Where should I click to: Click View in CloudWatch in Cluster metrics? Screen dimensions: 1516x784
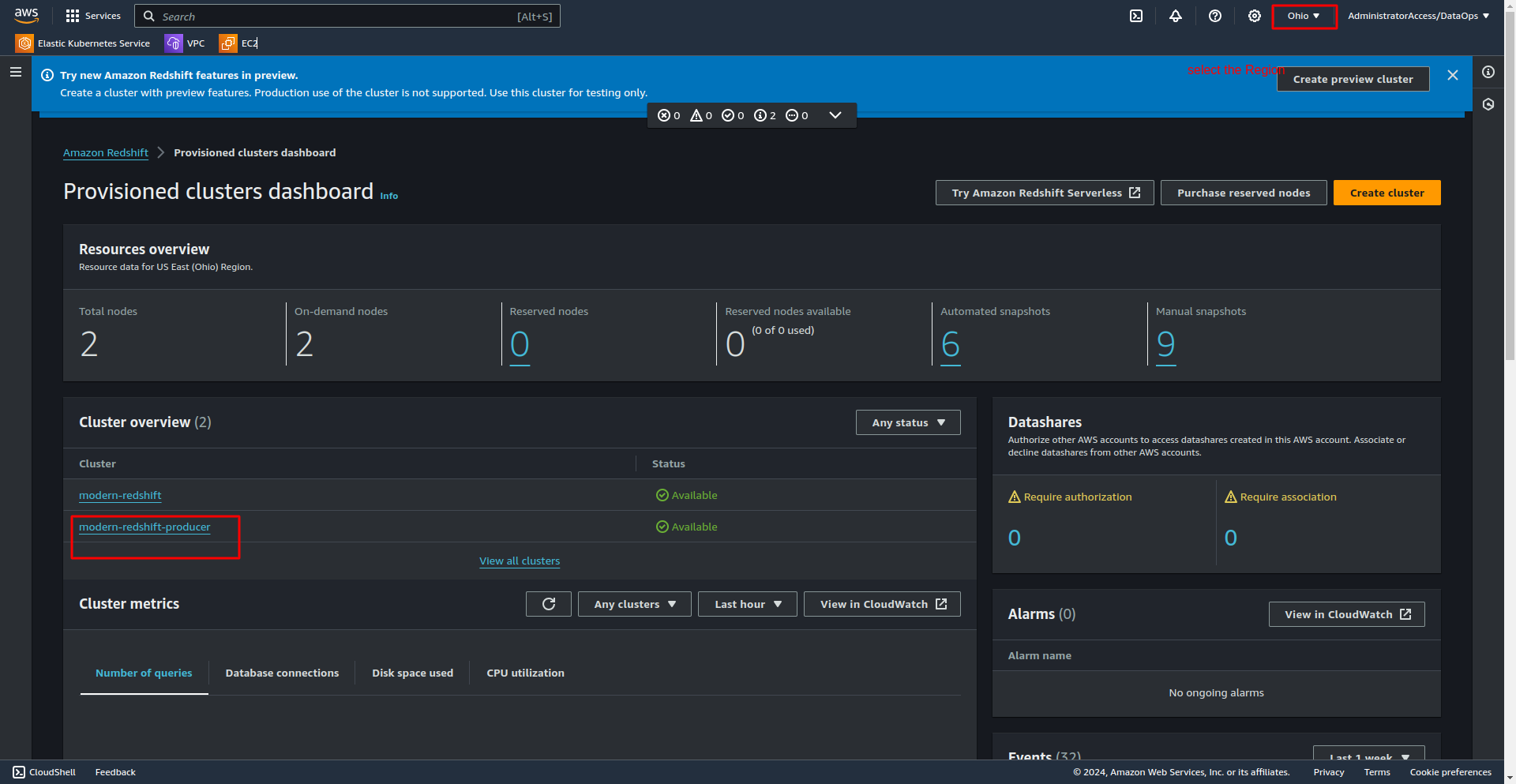coord(882,604)
